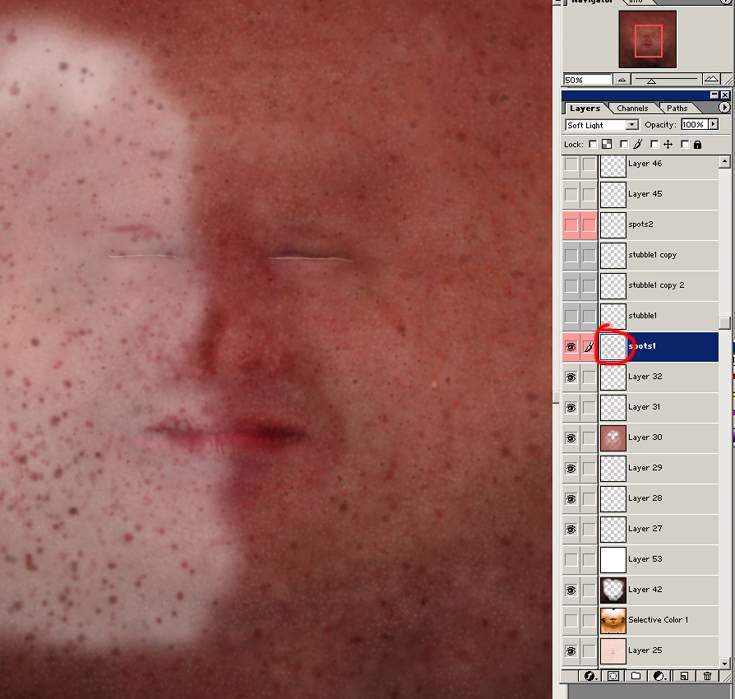This screenshot has height=699, width=735.
Task: Select the Layer 53 name
Action: click(645, 559)
